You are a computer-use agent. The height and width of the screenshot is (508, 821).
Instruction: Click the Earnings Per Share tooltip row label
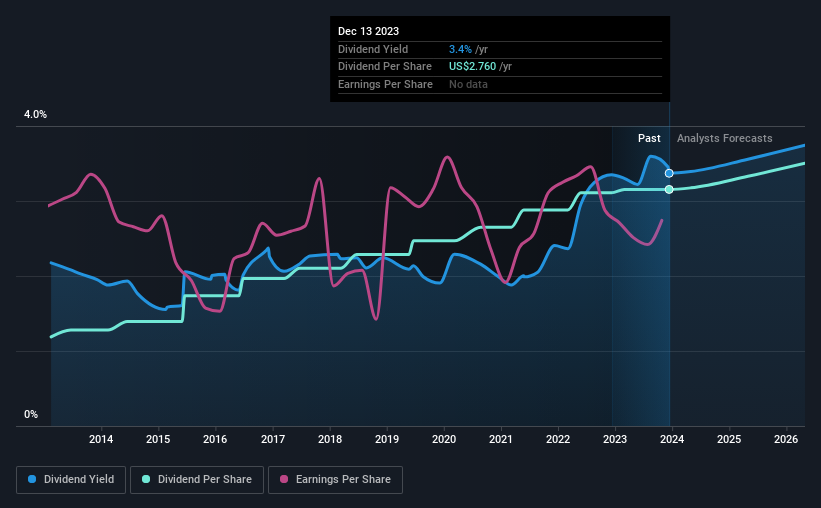[x=385, y=84]
